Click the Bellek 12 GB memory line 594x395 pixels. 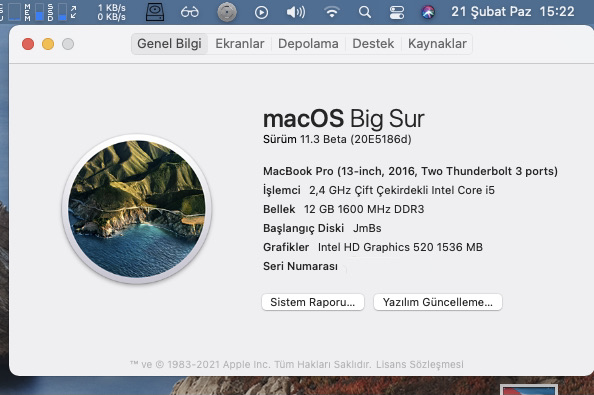[344, 209]
